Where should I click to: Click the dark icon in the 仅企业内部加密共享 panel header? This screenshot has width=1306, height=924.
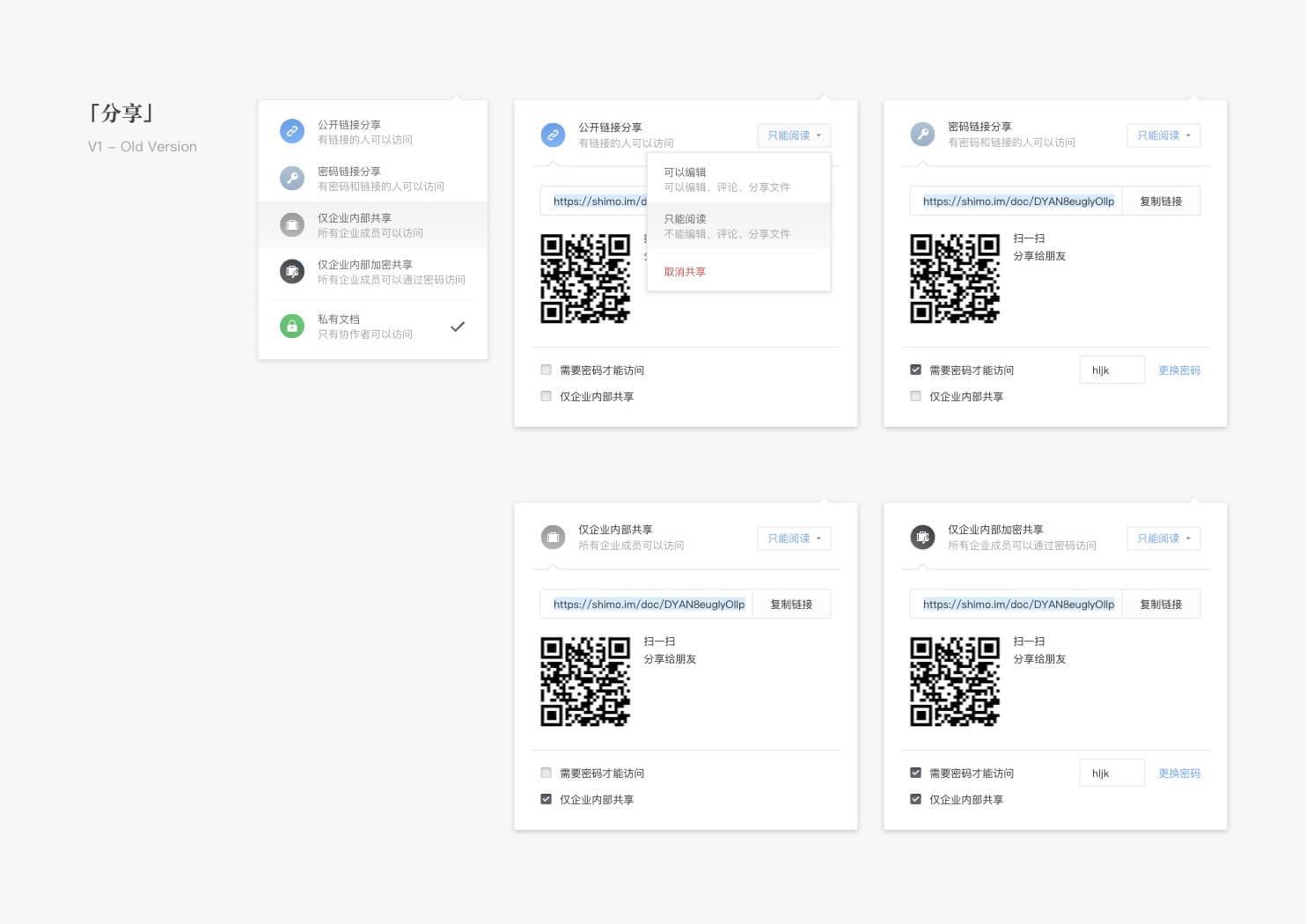(x=922, y=537)
